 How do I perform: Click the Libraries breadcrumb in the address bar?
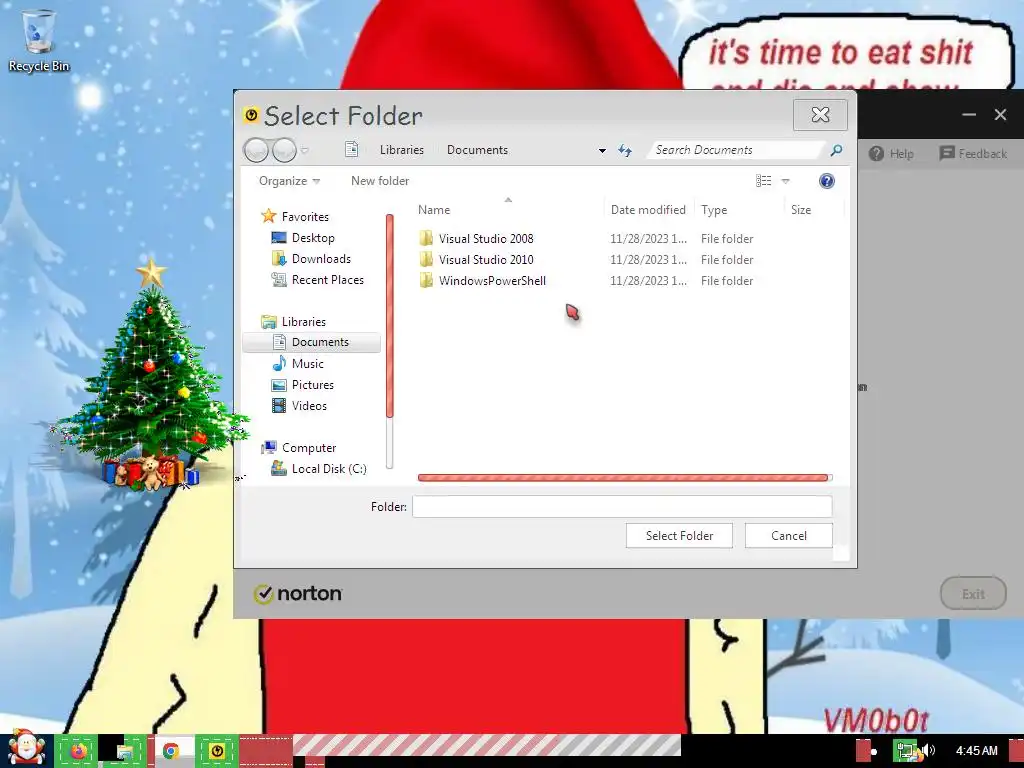coord(402,150)
